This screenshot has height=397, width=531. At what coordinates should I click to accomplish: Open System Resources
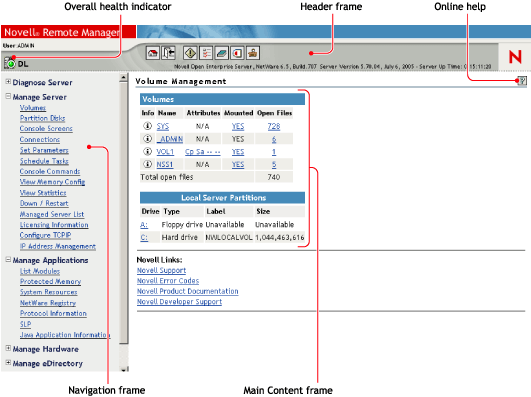pyautogui.click(x=48, y=292)
